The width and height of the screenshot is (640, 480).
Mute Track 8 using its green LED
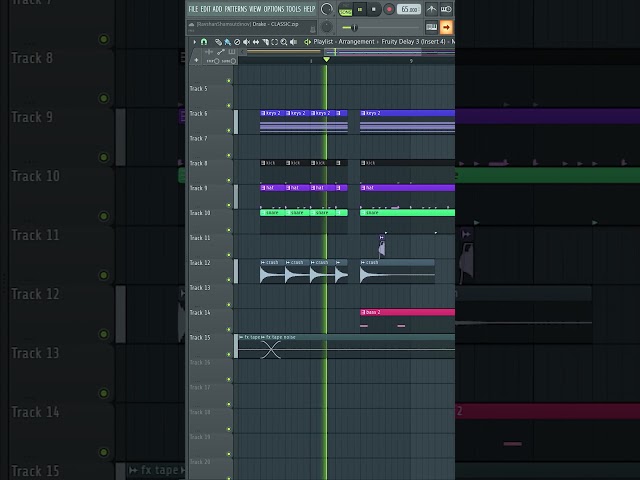pyautogui.click(x=229, y=180)
